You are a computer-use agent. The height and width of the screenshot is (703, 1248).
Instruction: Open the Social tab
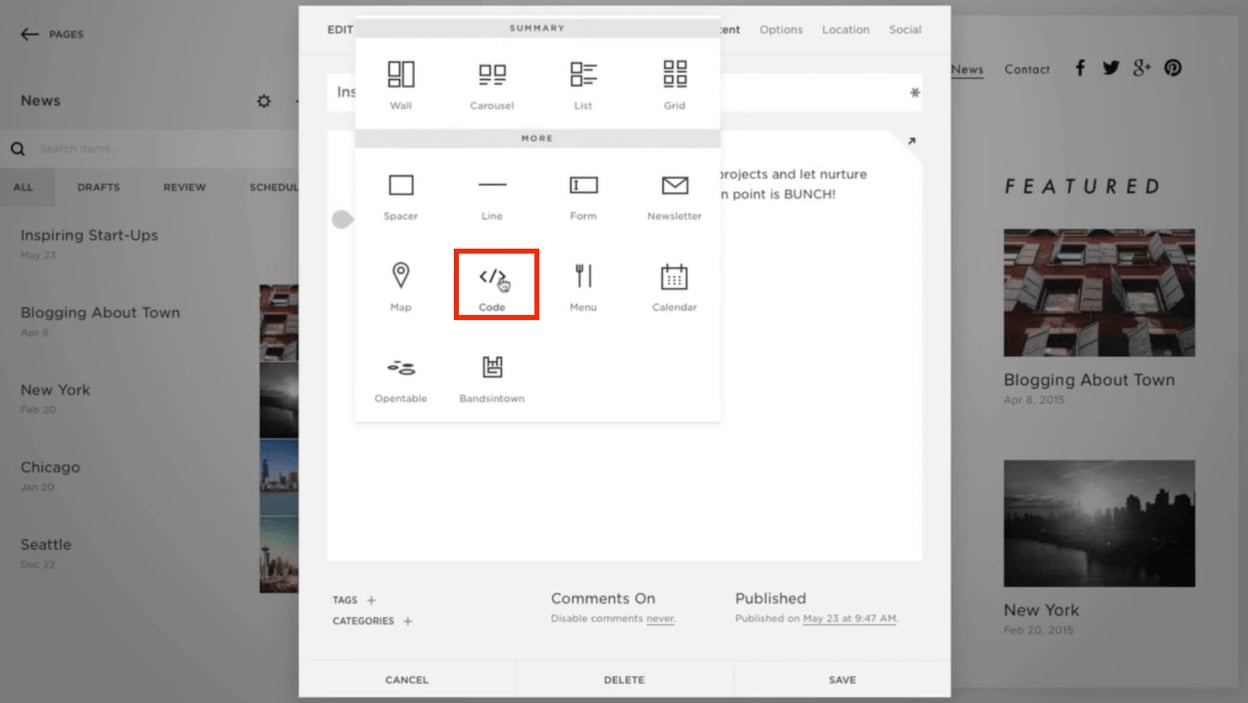[904, 30]
